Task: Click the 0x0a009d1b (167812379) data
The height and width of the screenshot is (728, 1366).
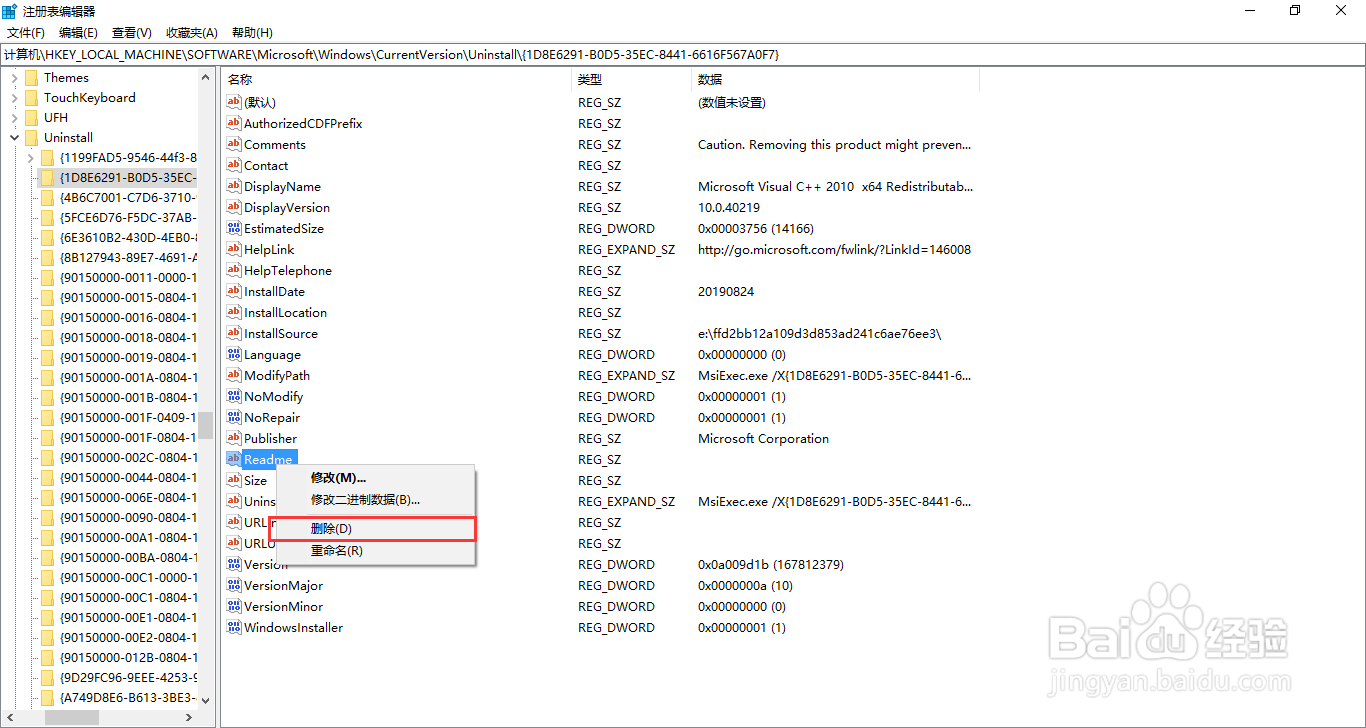Action: pyautogui.click(x=771, y=564)
